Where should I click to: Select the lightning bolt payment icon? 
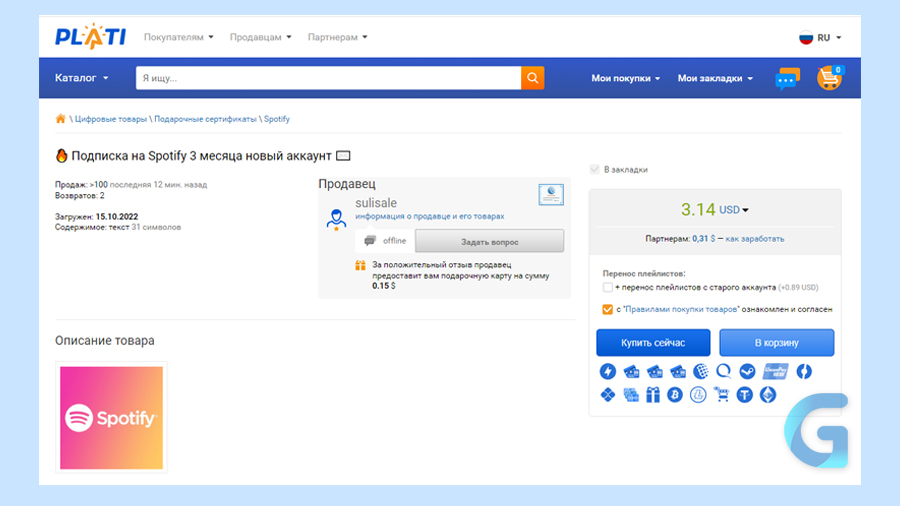[x=608, y=372]
